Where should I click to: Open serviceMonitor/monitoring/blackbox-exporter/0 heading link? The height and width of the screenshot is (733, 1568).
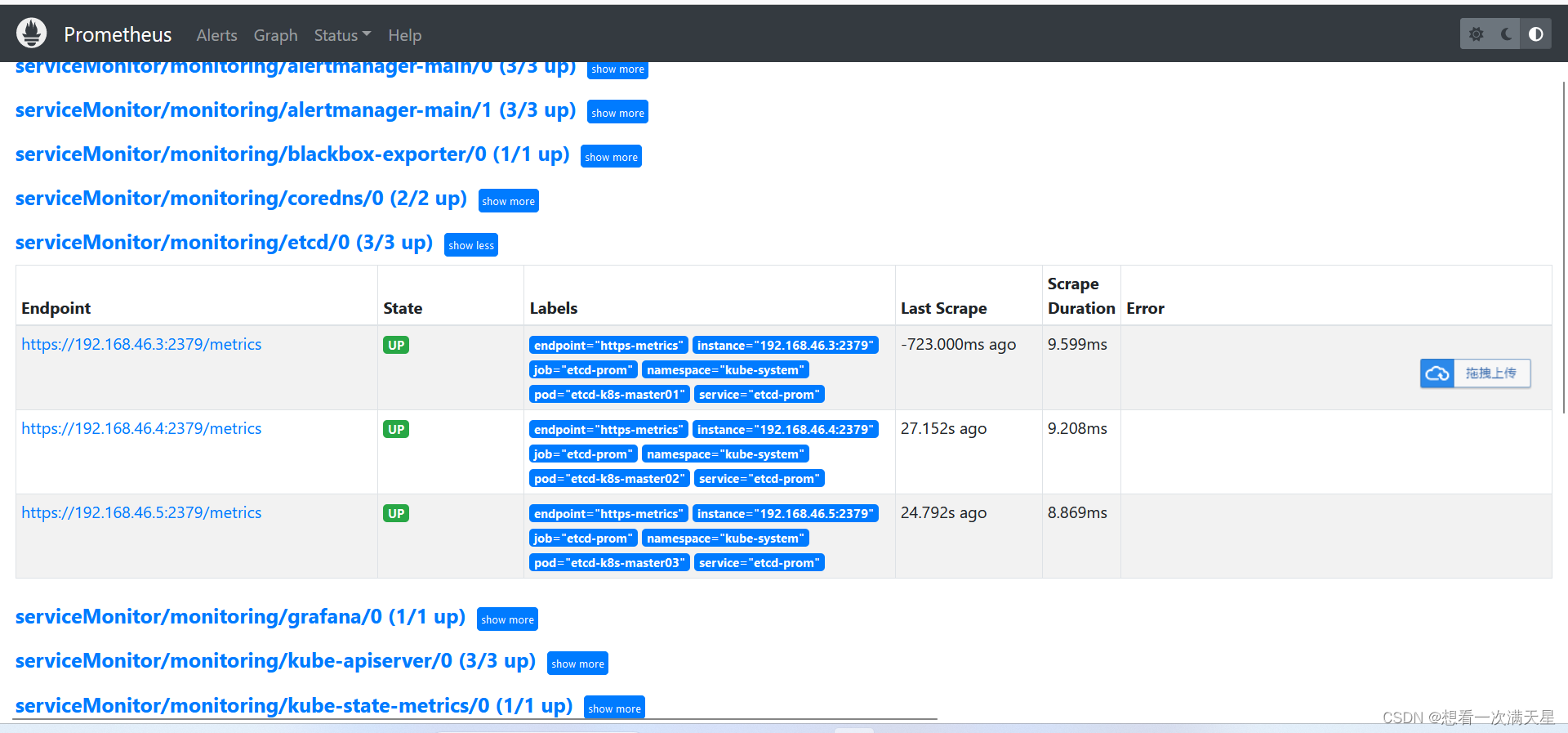(292, 154)
